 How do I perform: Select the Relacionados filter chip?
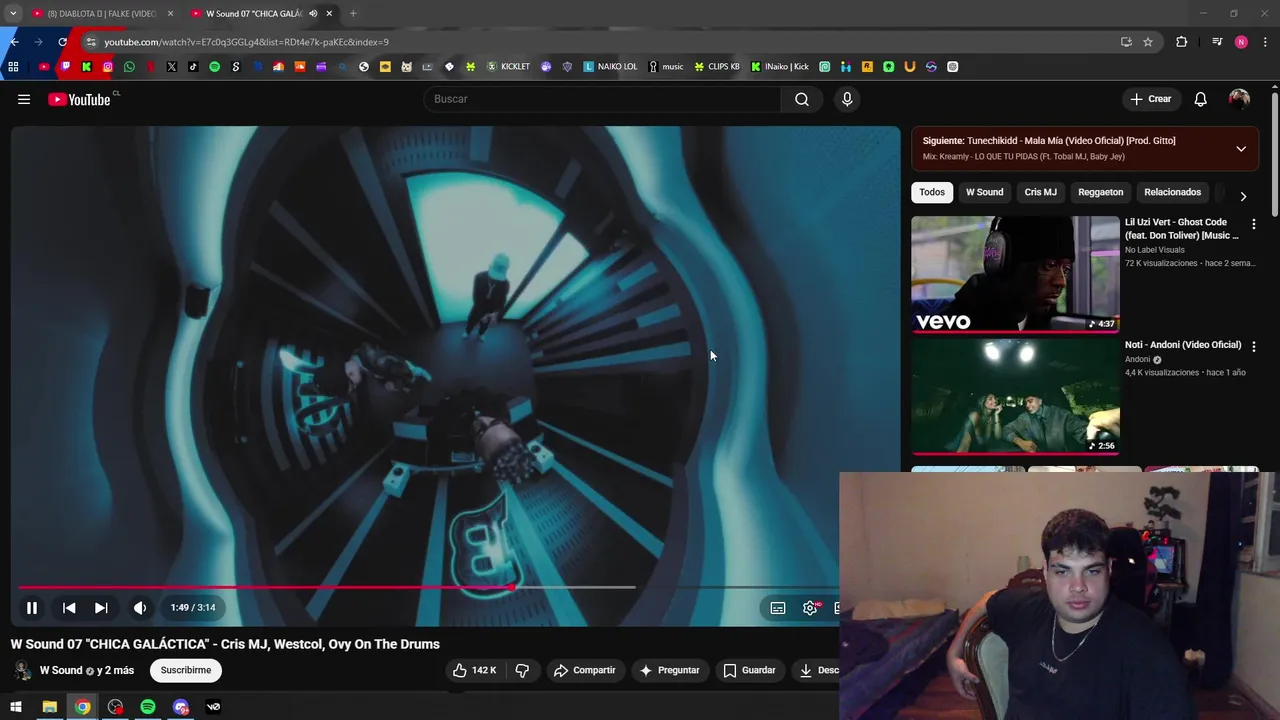pos(1172,192)
